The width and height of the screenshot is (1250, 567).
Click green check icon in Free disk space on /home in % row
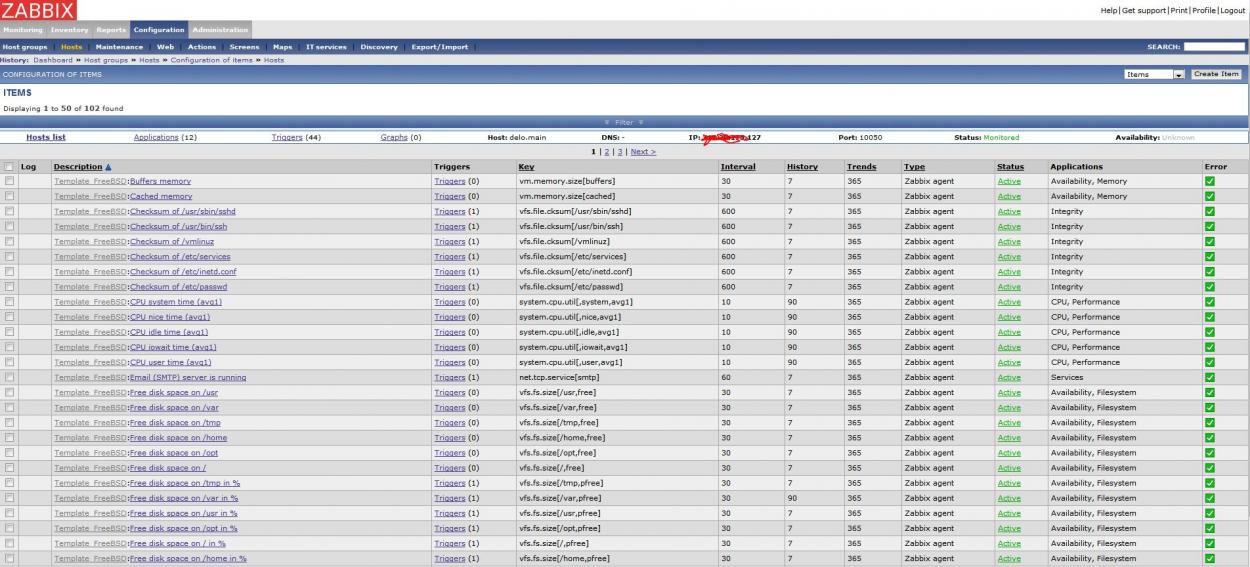point(1209,558)
